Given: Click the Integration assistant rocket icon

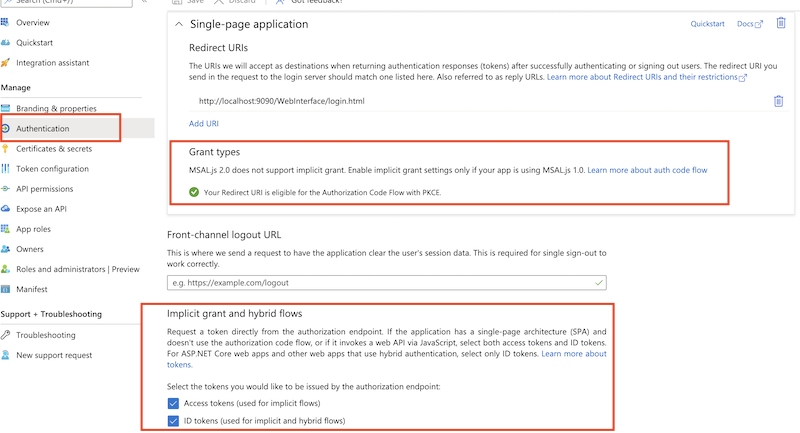Looking at the screenshot, I should (x=5, y=63).
